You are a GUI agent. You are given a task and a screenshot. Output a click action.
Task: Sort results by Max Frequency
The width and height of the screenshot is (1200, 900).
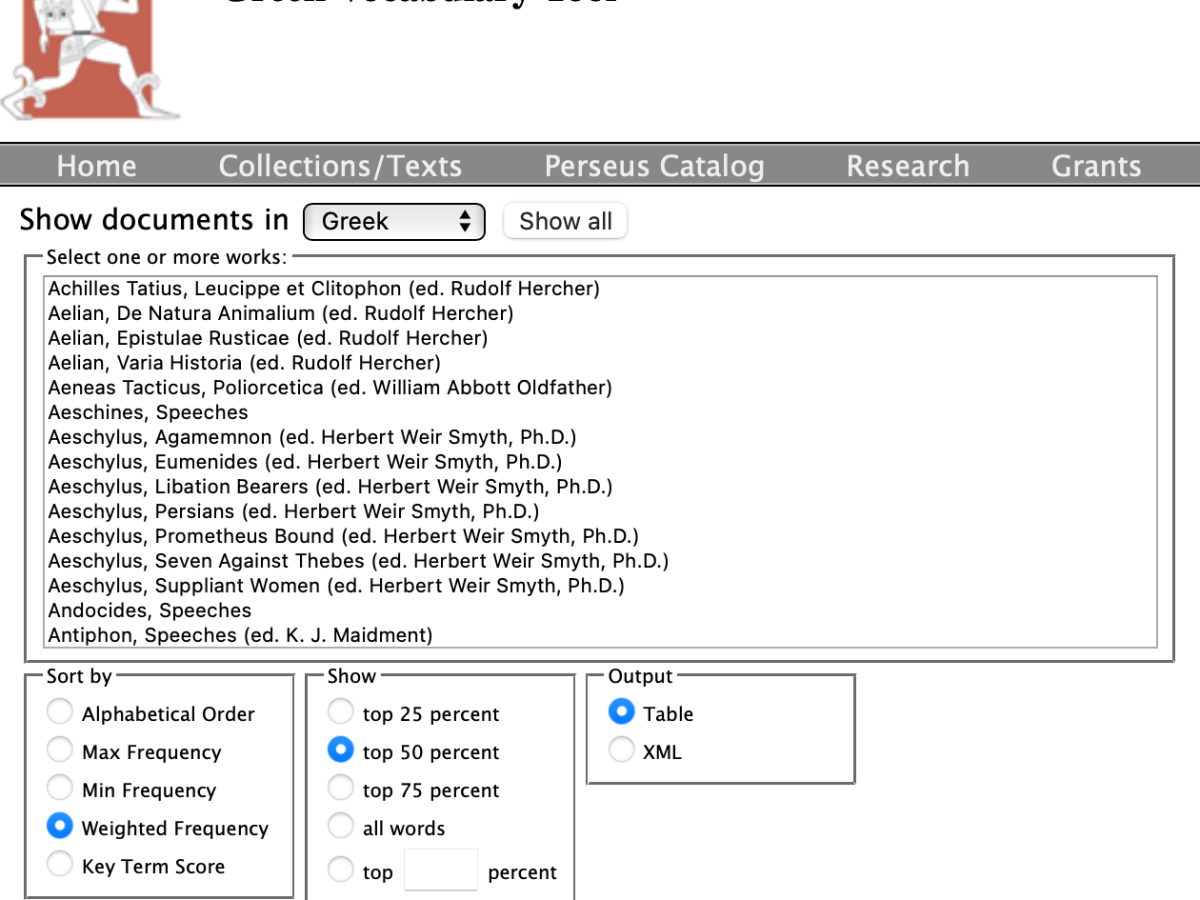[60, 751]
